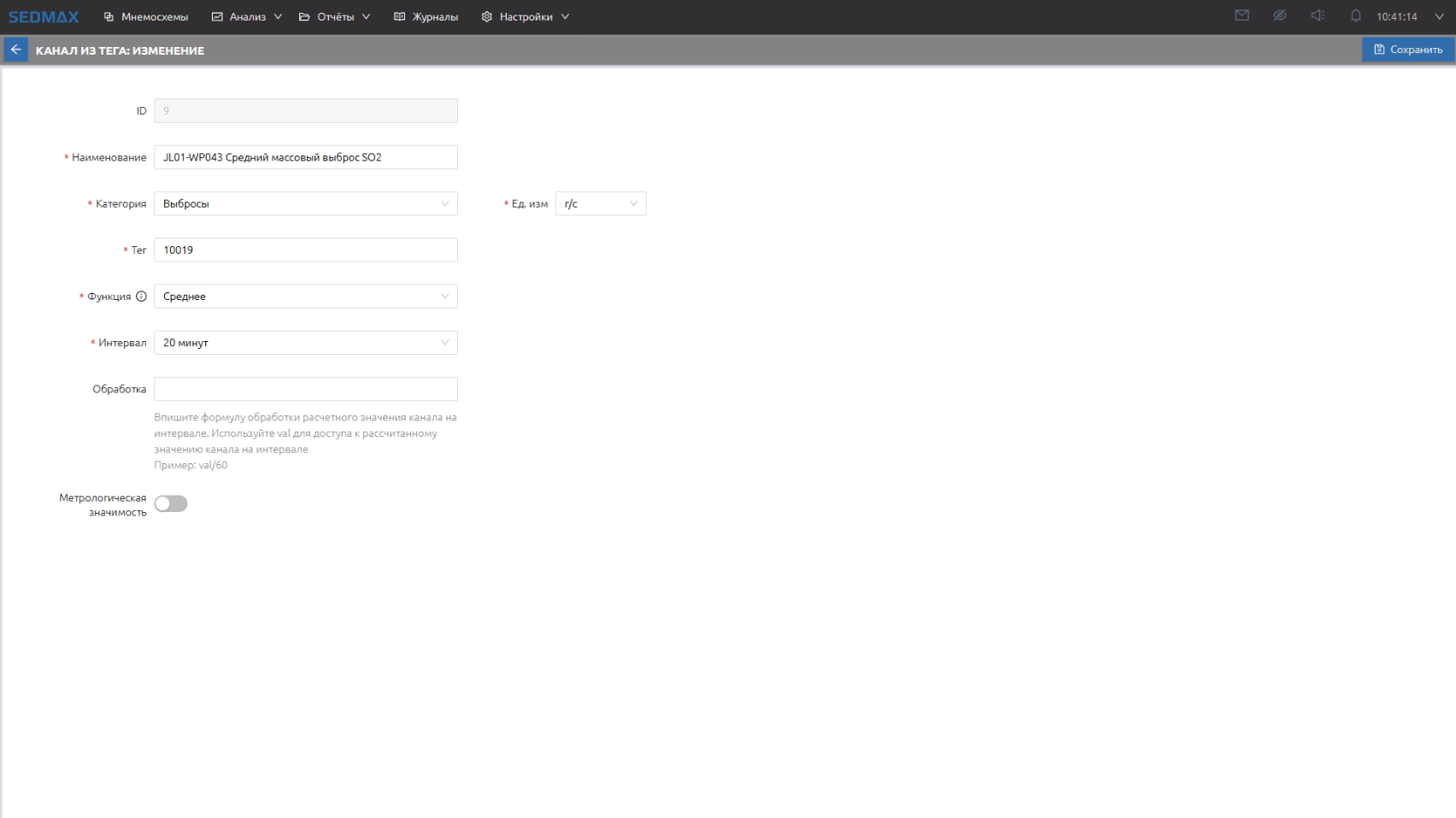Image resolution: width=1456 pixels, height=818 pixels.
Task: Open the Ед. изм unit dropdown
Action: click(x=600, y=203)
